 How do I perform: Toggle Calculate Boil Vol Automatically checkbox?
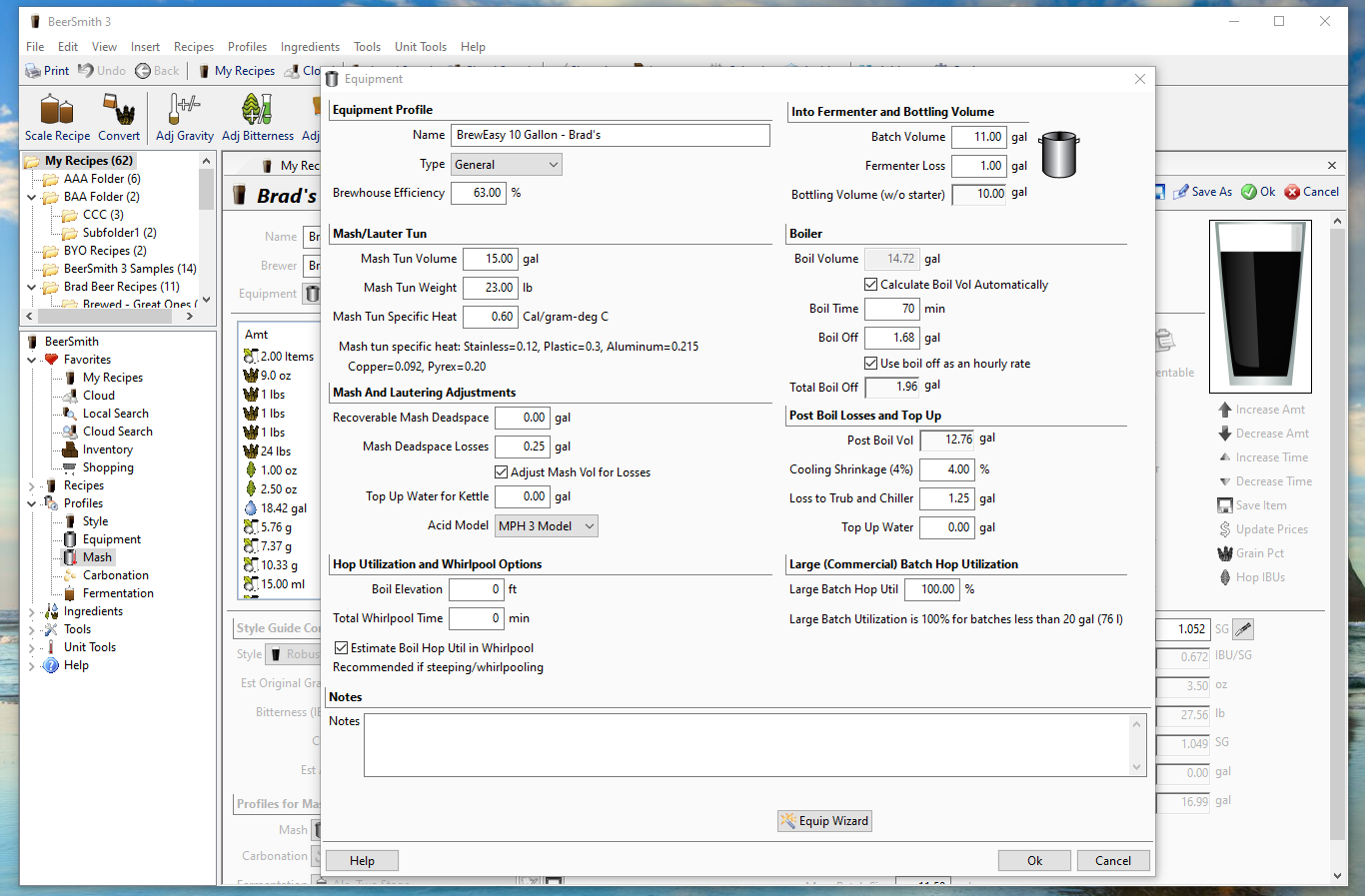click(x=870, y=285)
